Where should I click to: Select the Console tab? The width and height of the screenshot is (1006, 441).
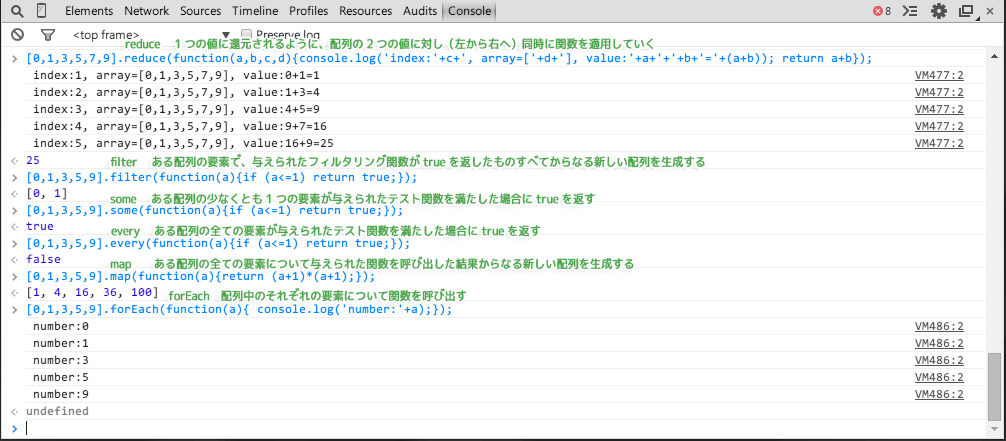tap(470, 11)
